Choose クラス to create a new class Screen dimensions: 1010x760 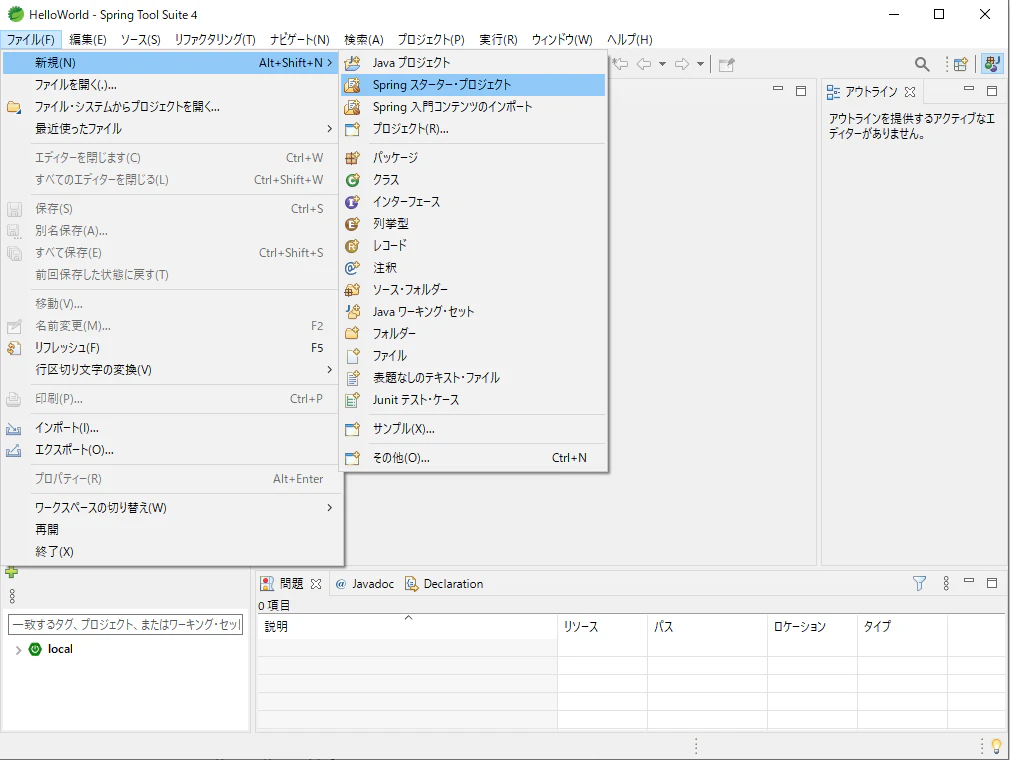473,180
